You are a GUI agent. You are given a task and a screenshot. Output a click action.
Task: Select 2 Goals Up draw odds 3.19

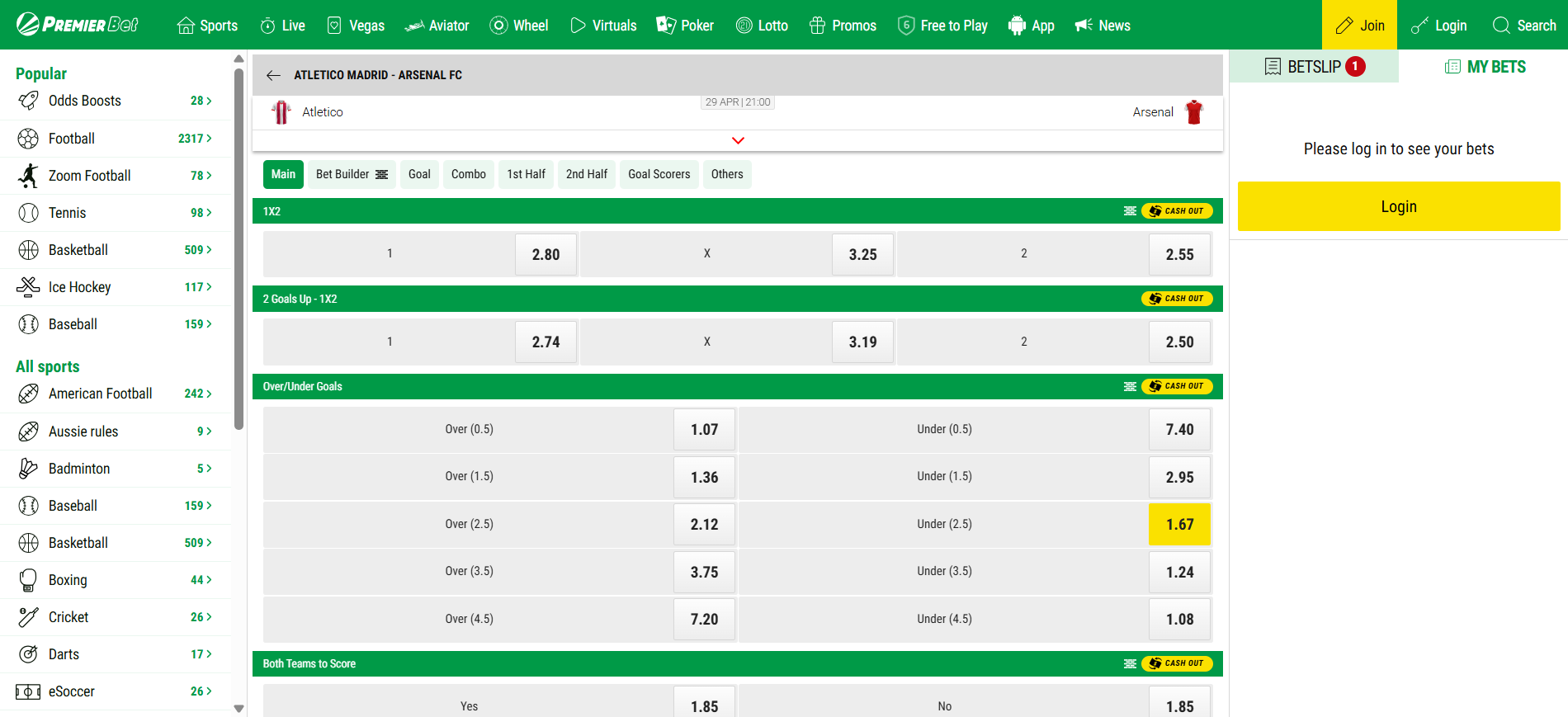pos(862,342)
